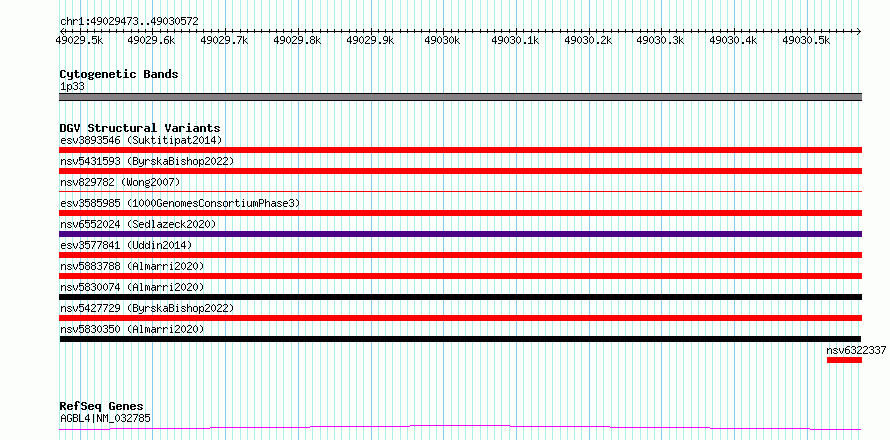The height and width of the screenshot is (440, 890).
Task: Select the red bar under esv3893546
Action: 460,150
